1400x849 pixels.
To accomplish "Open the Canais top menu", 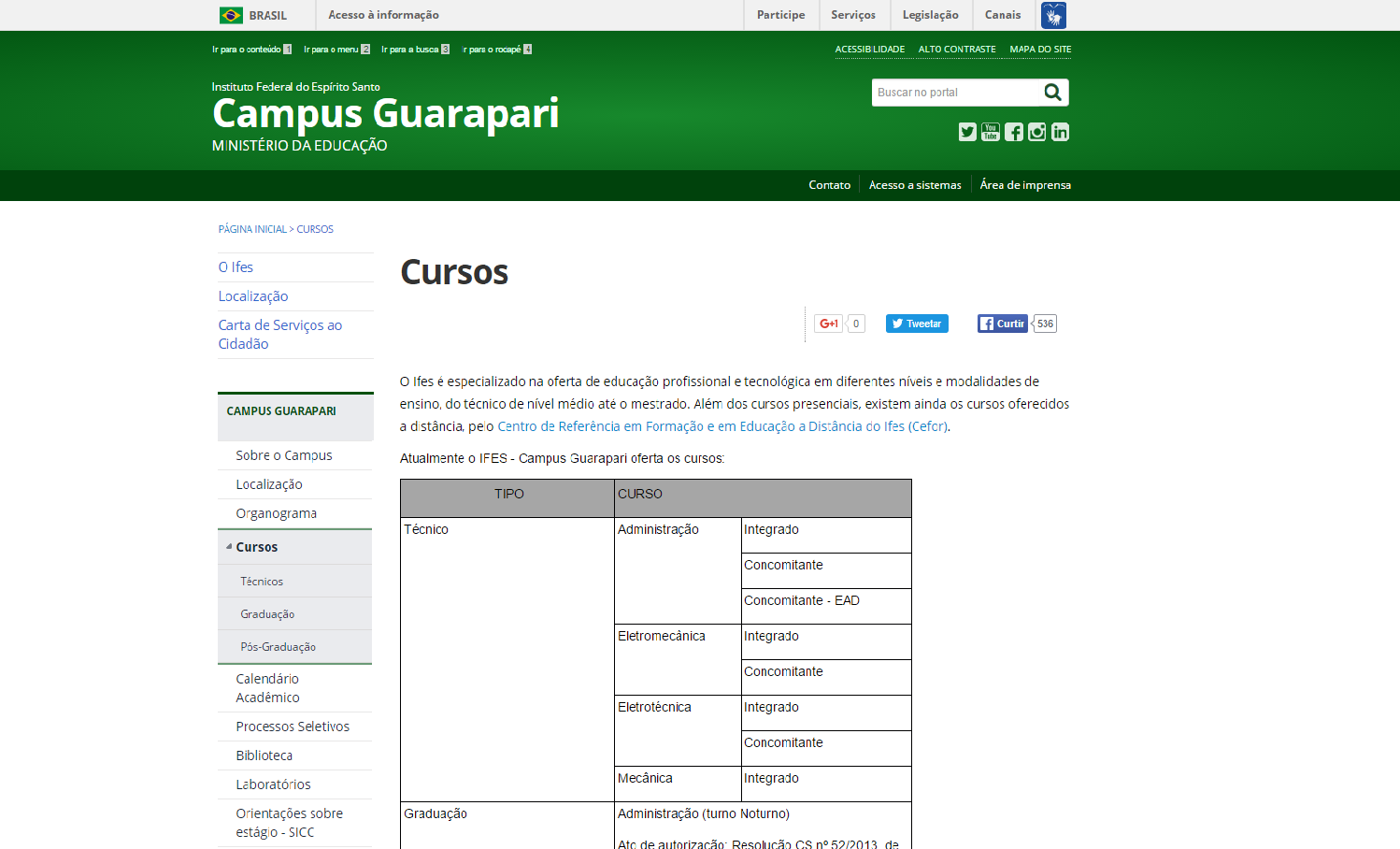I will (1003, 15).
